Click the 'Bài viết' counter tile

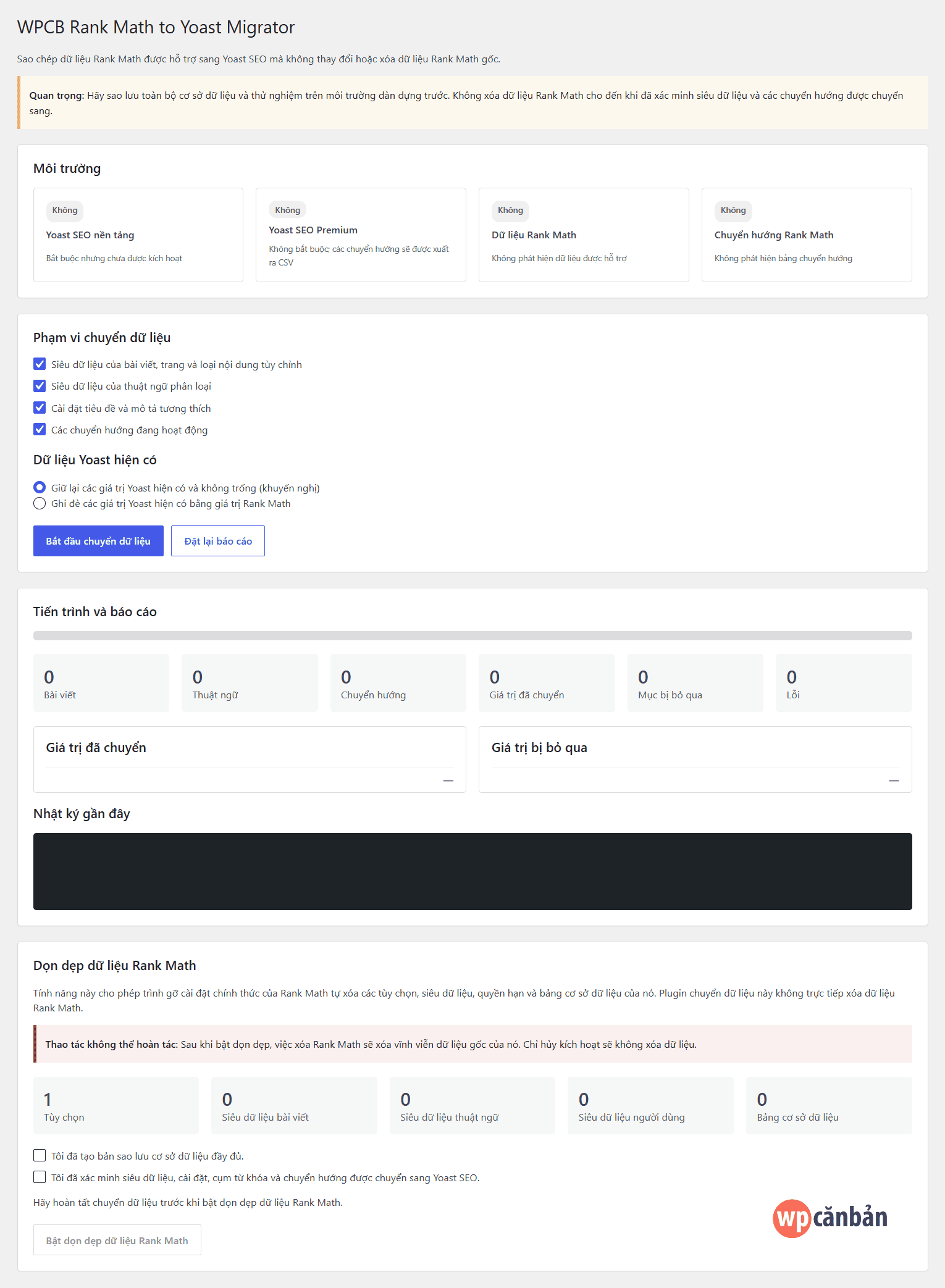(x=101, y=683)
